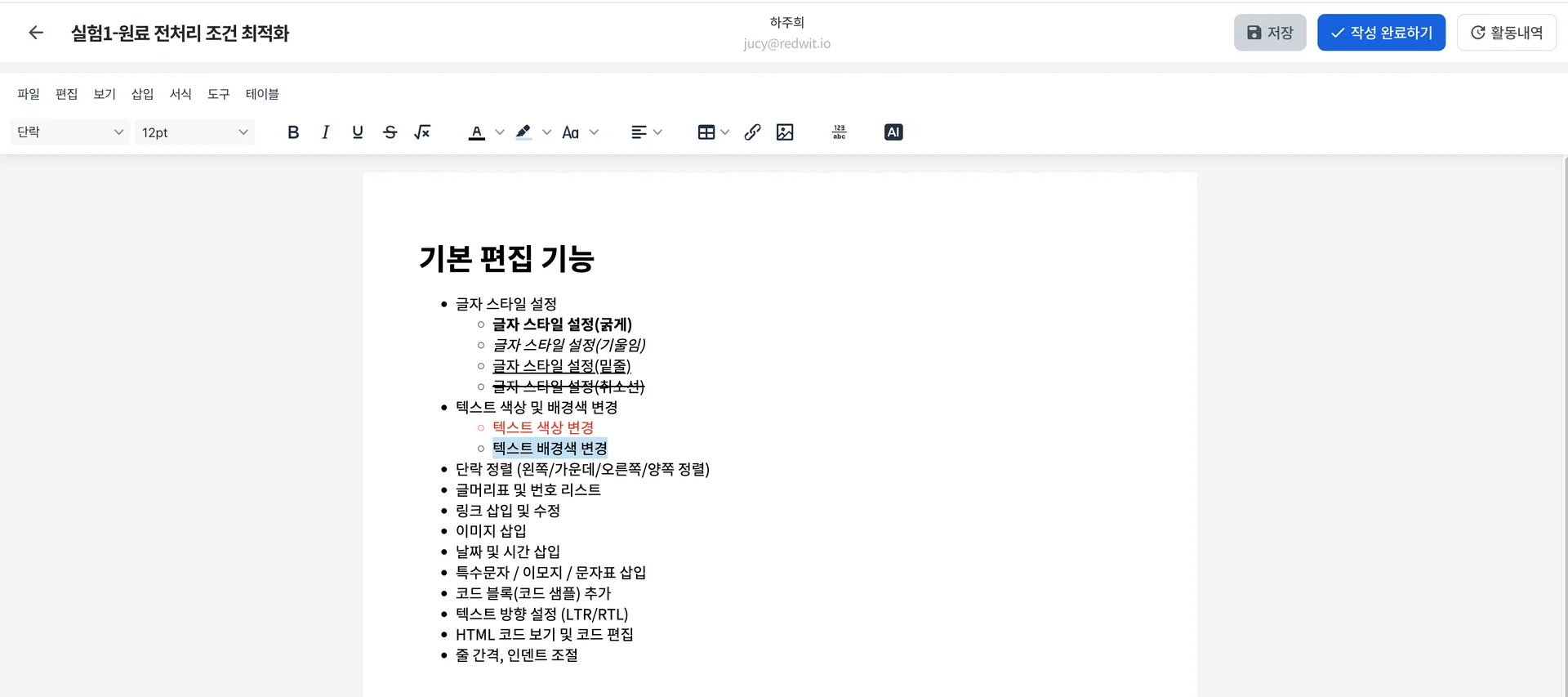1568x697 pixels.
Task: Open the AI assistant tool
Action: pyautogui.click(x=893, y=132)
